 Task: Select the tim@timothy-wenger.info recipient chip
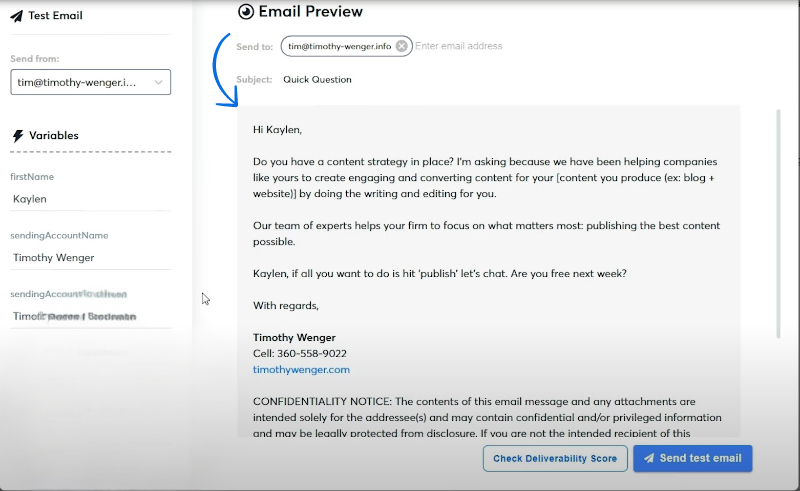coord(339,46)
